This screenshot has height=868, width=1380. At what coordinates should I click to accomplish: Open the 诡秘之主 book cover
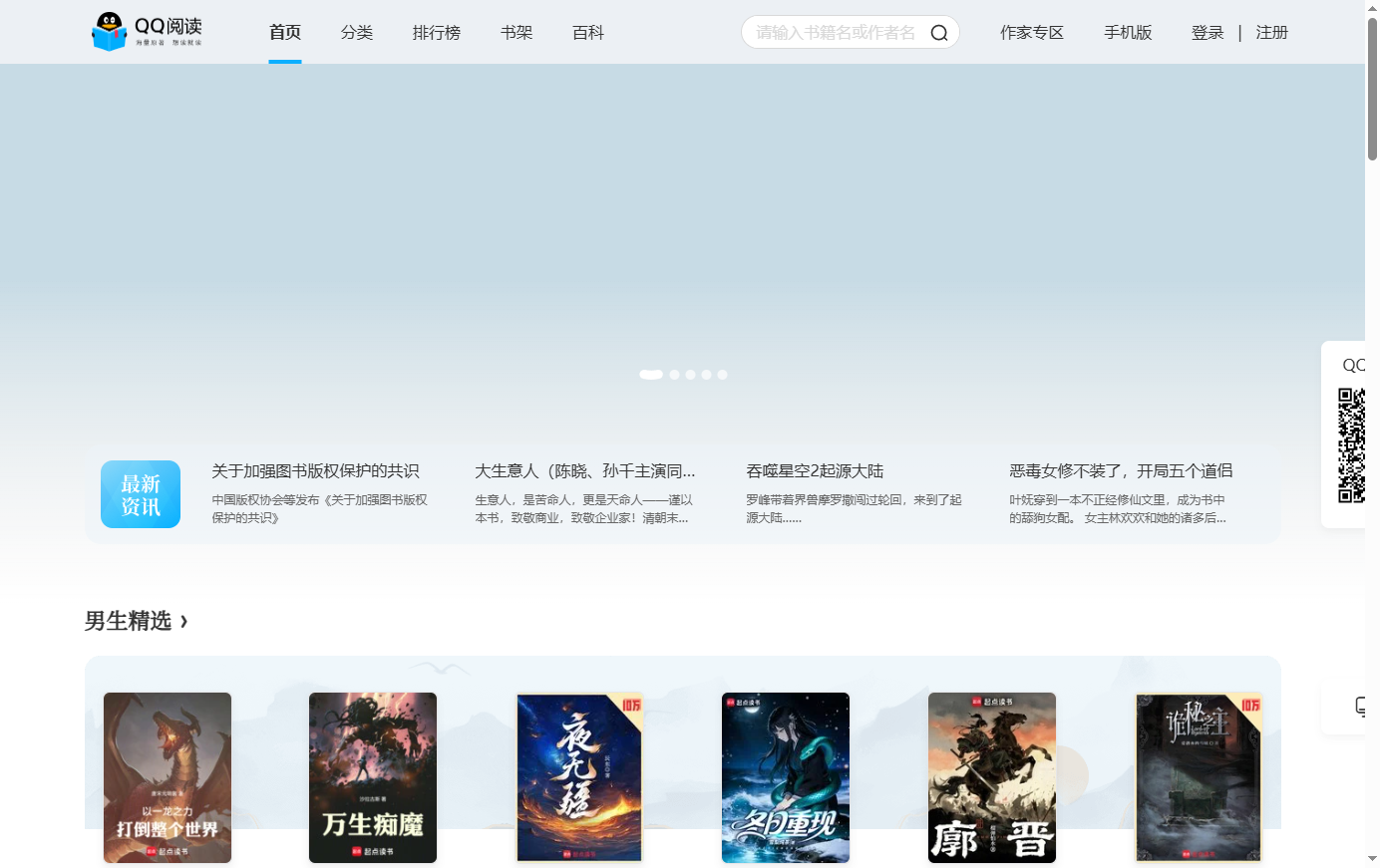[1199, 777]
